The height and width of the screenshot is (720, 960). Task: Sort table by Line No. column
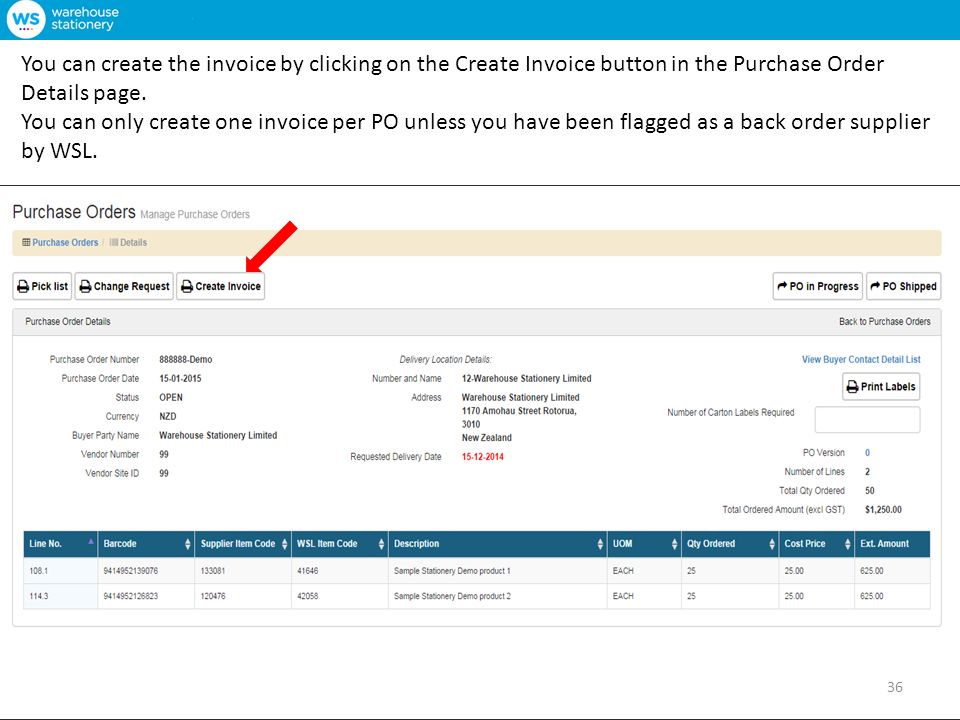tap(61, 544)
